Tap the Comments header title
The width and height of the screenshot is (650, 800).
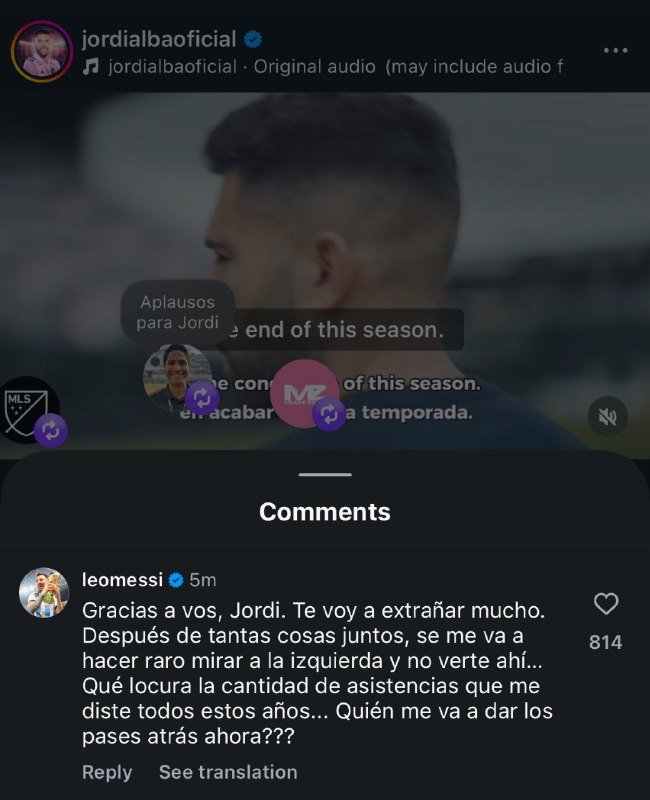pyautogui.click(x=325, y=512)
